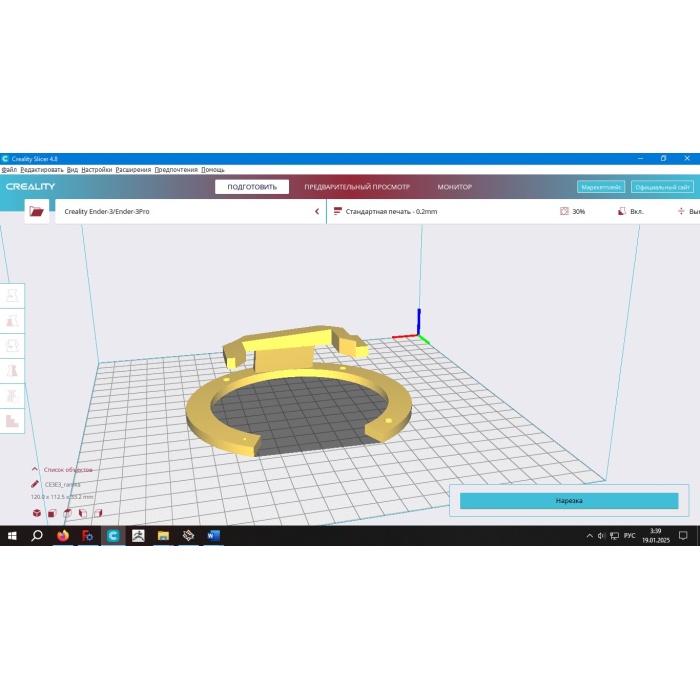This screenshot has height=700, width=700.
Task: Switch to front view cube icon
Action: [x=52, y=513]
